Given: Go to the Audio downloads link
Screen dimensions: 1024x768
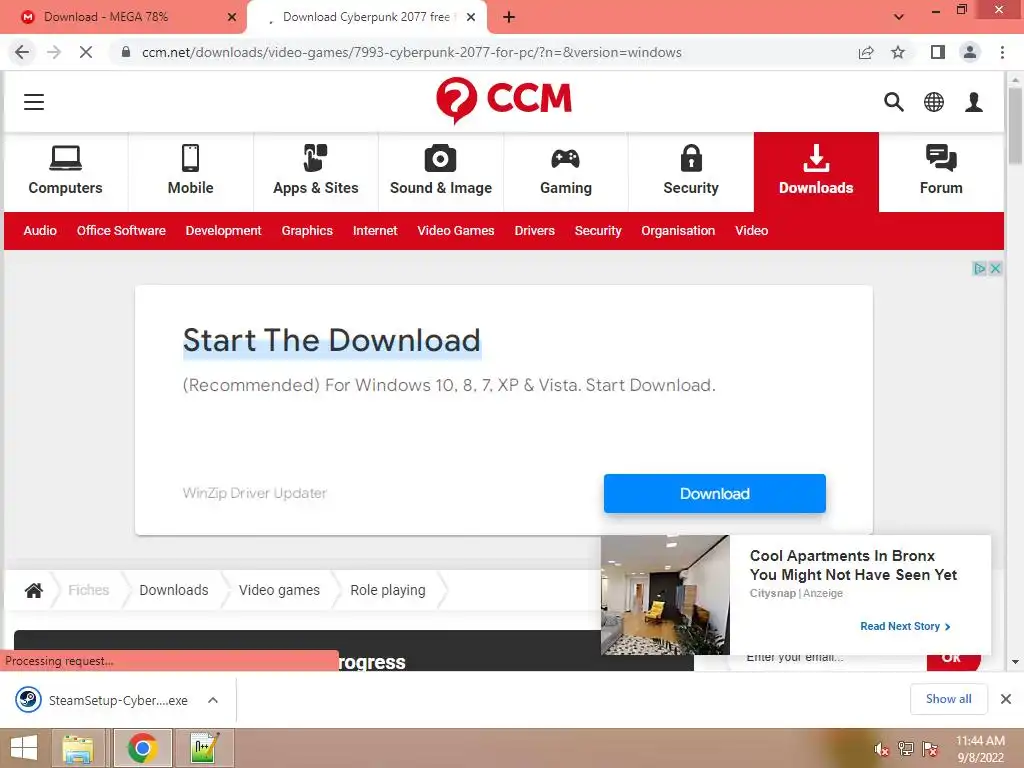Looking at the screenshot, I should pos(40,231).
